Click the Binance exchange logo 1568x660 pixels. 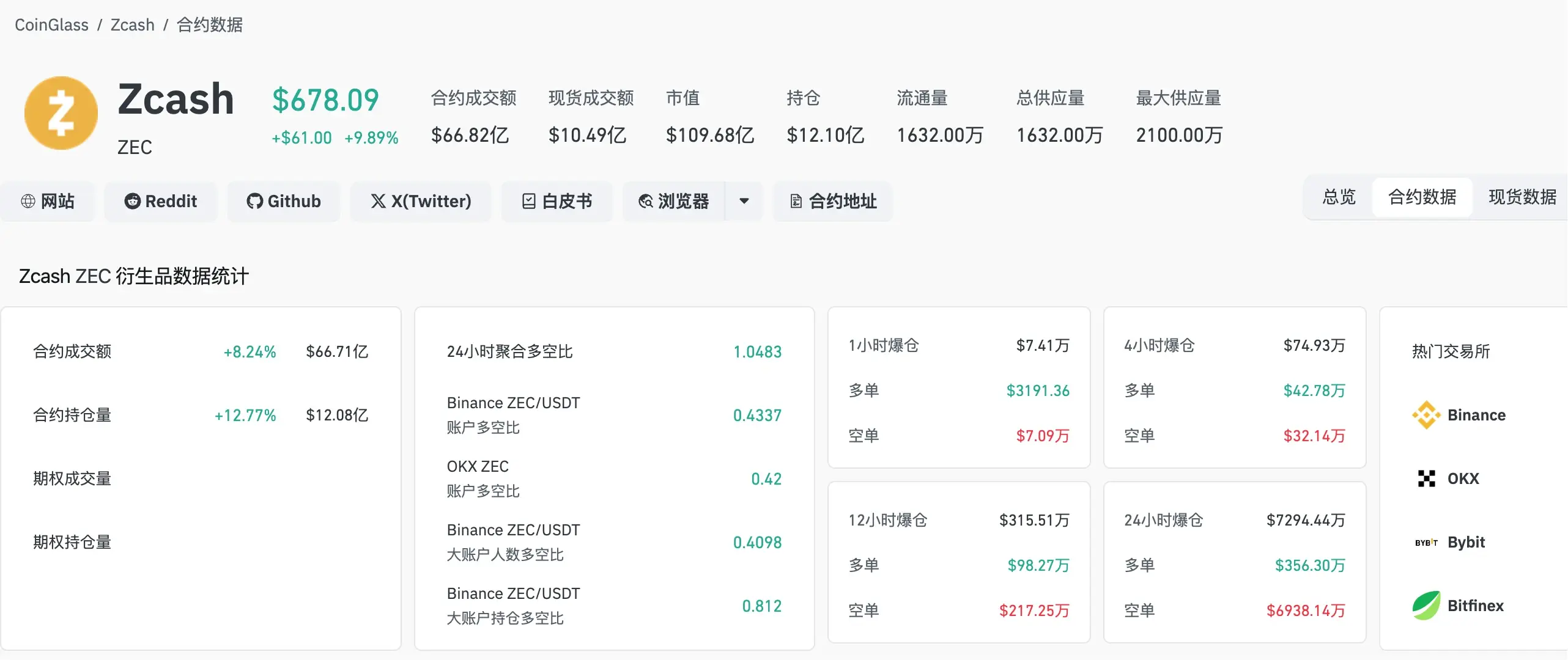point(1426,415)
